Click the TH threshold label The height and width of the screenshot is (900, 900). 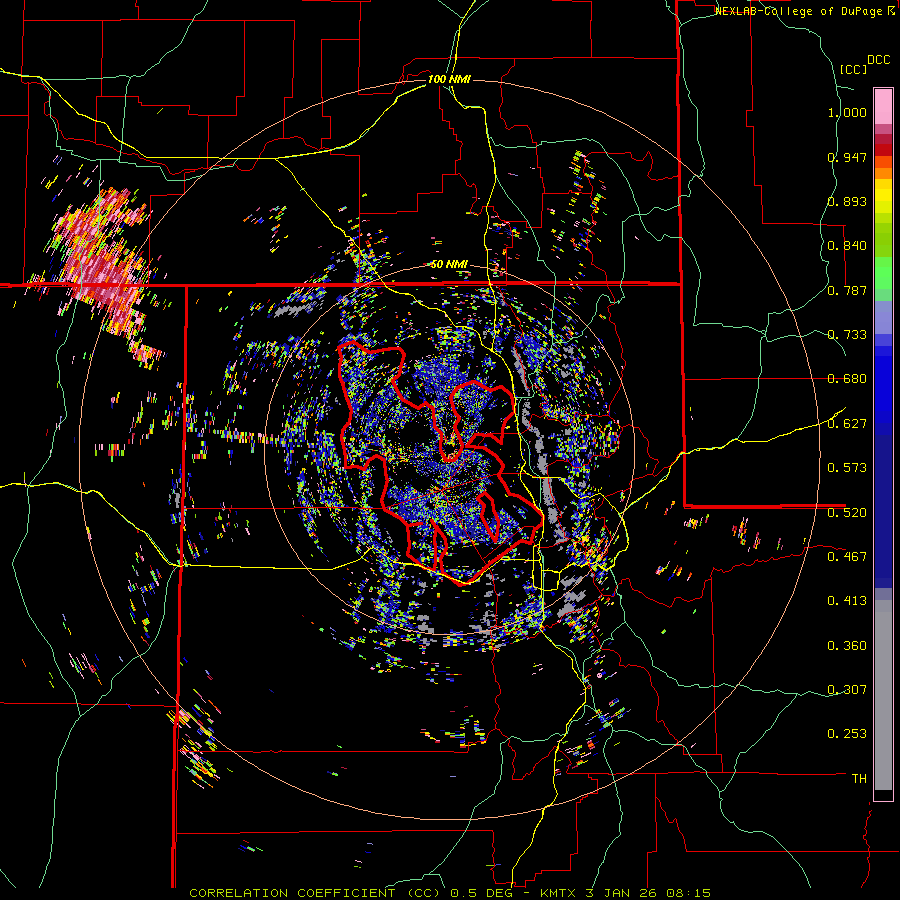(859, 779)
